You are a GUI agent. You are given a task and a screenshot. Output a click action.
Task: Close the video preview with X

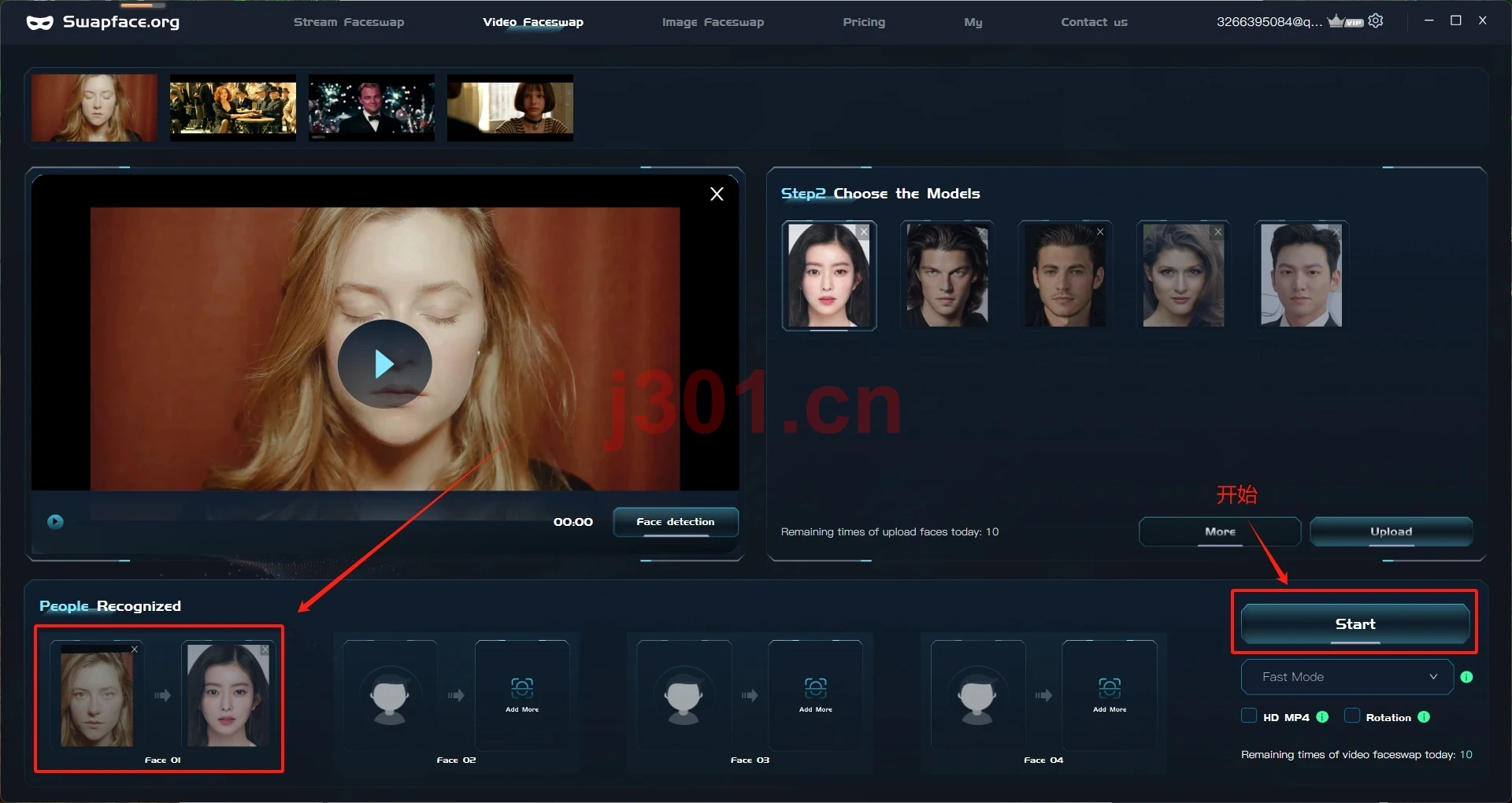point(717,194)
